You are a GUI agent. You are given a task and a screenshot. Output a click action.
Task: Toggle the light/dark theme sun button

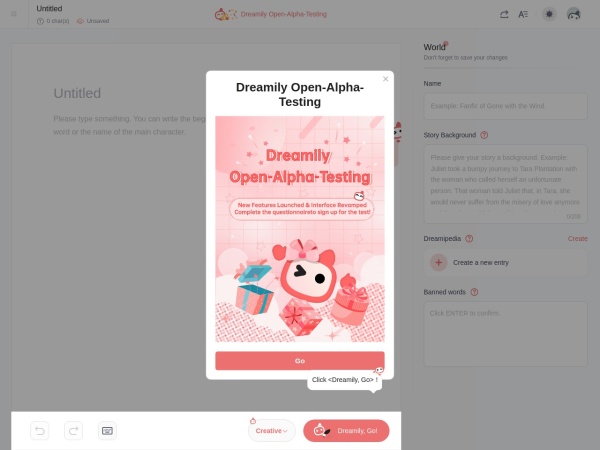click(x=549, y=14)
